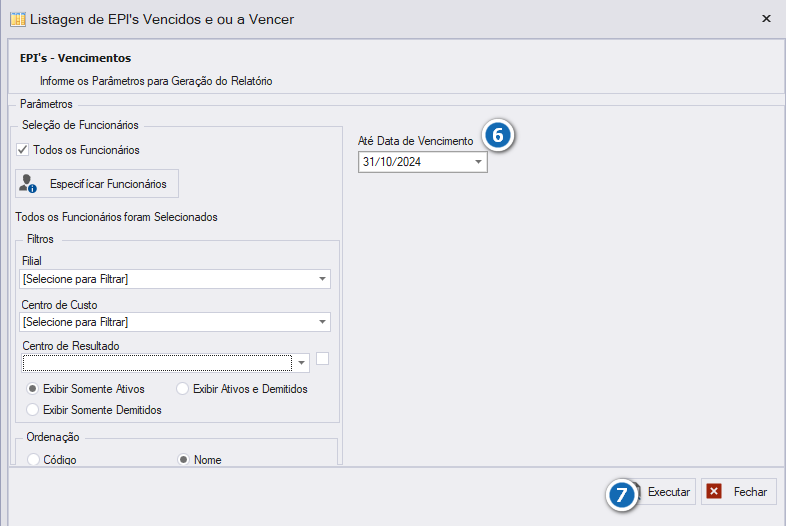
Task: Select Exibir Somente Ativos option
Action: pyautogui.click(x=33, y=389)
